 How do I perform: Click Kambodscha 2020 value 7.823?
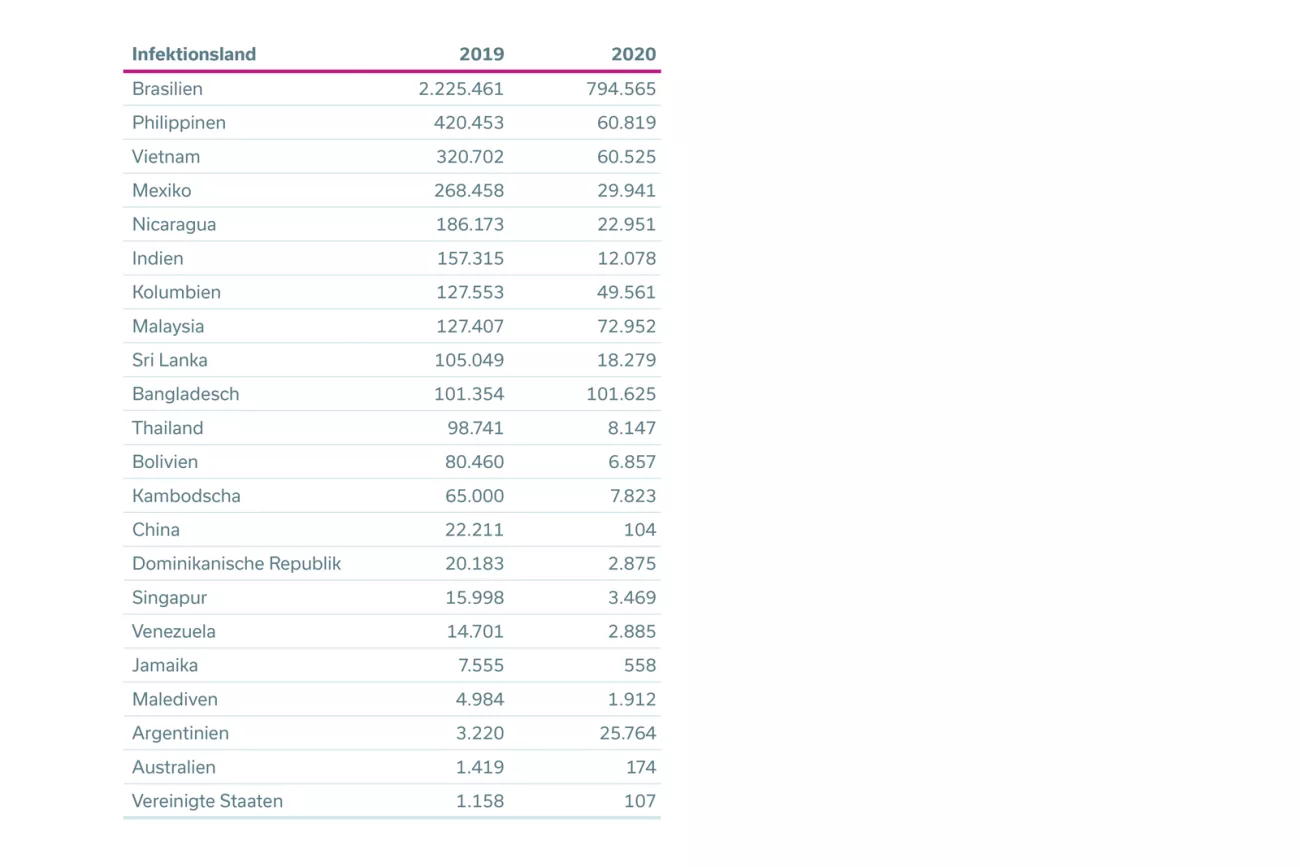pyautogui.click(x=634, y=496)
